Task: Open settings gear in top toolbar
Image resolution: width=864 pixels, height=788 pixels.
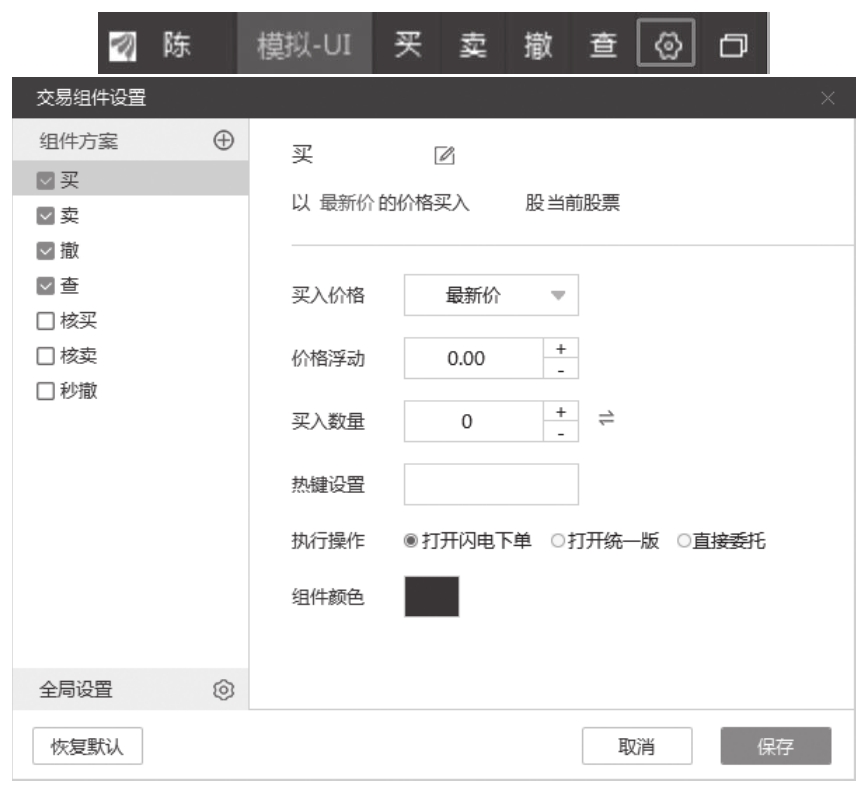Action: coord(666,44)
